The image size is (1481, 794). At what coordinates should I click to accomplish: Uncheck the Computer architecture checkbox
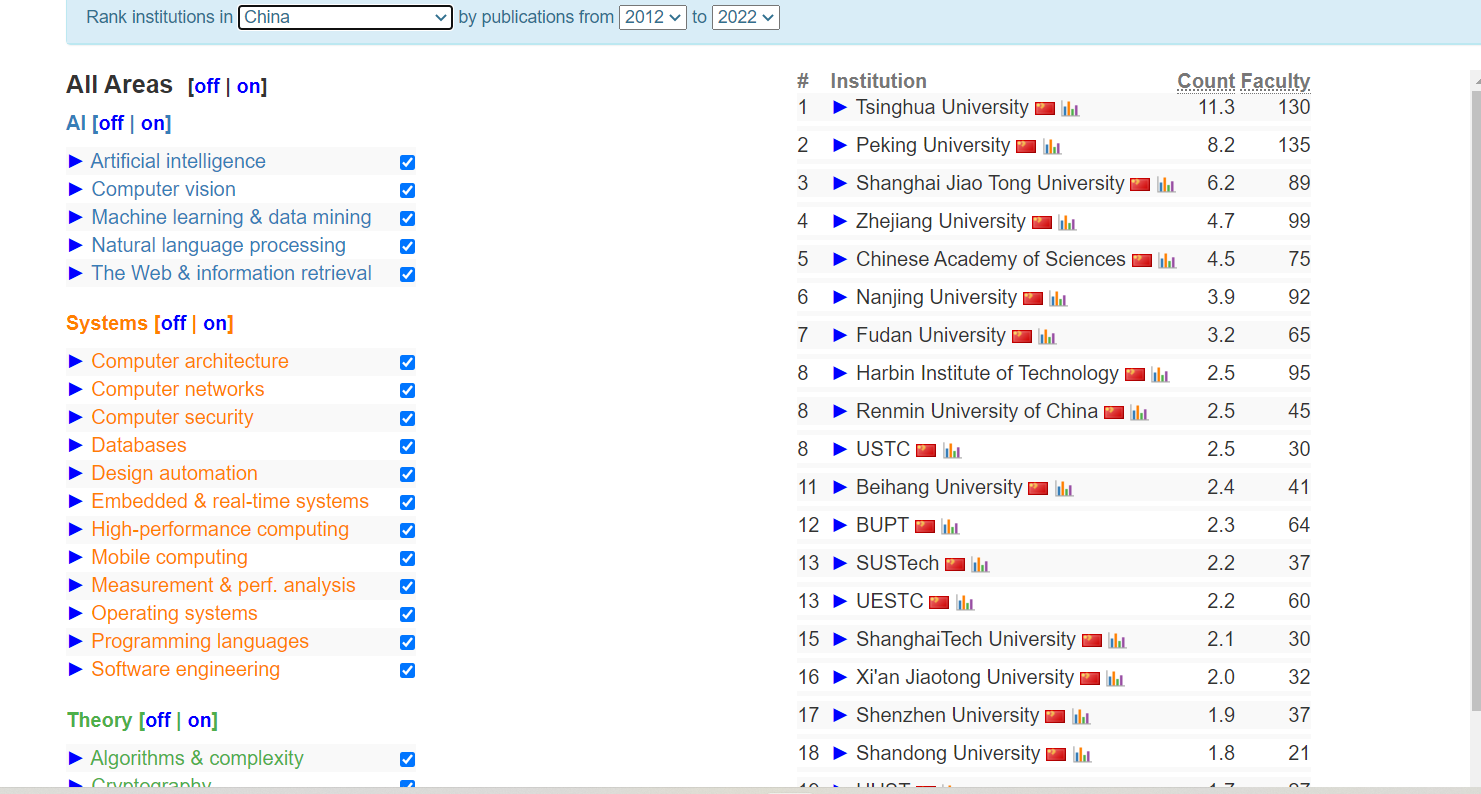407,362
